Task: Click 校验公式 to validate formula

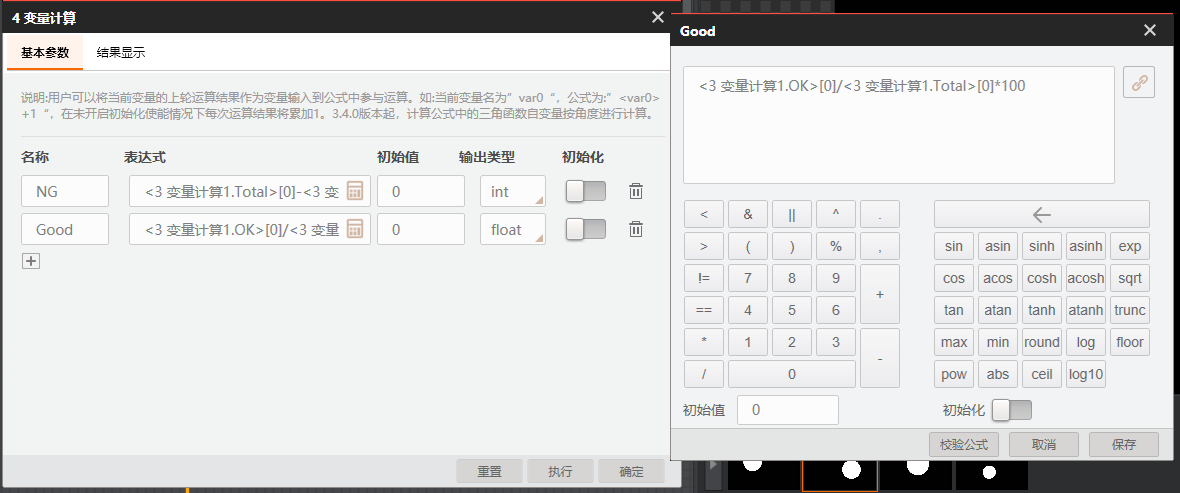Action: 964,444
